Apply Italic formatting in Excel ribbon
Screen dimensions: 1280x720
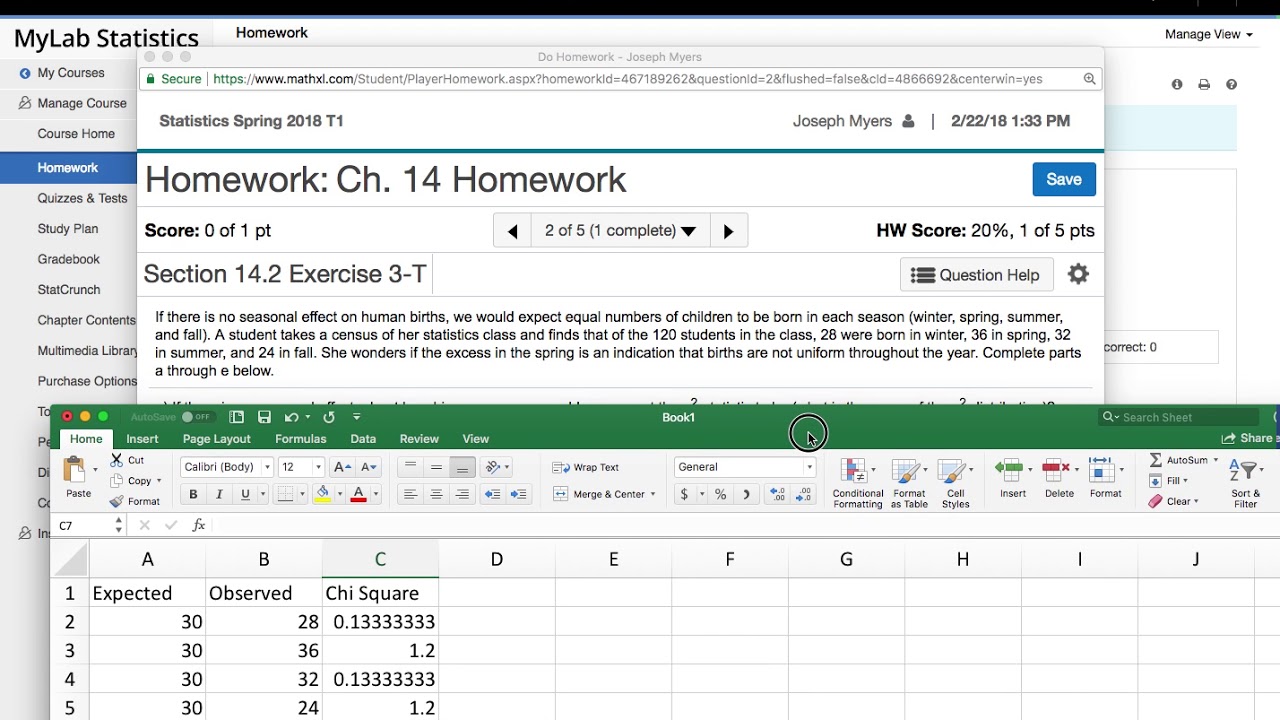point(219,494)
